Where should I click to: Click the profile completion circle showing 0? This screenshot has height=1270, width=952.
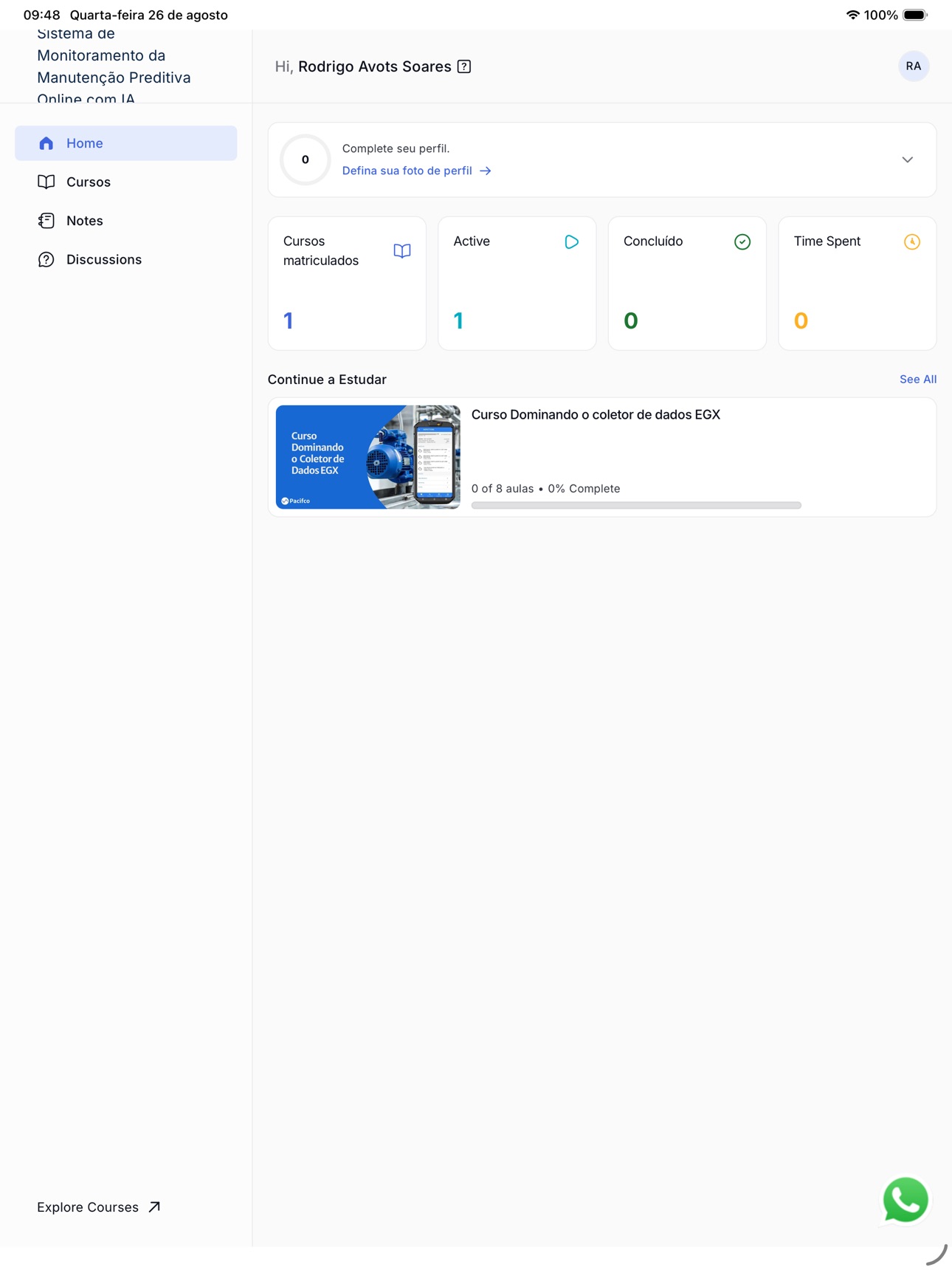[305, 159]
